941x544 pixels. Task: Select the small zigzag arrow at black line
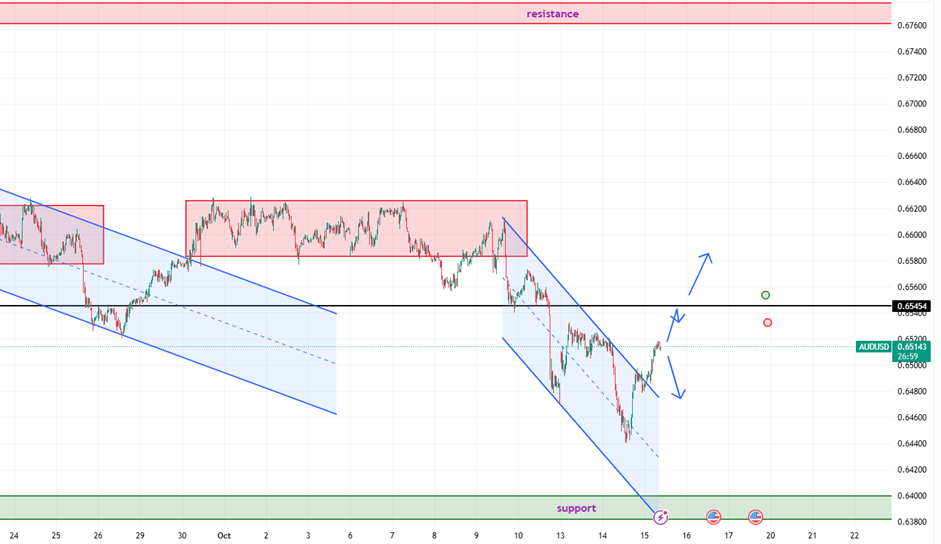tap(678, 317)
